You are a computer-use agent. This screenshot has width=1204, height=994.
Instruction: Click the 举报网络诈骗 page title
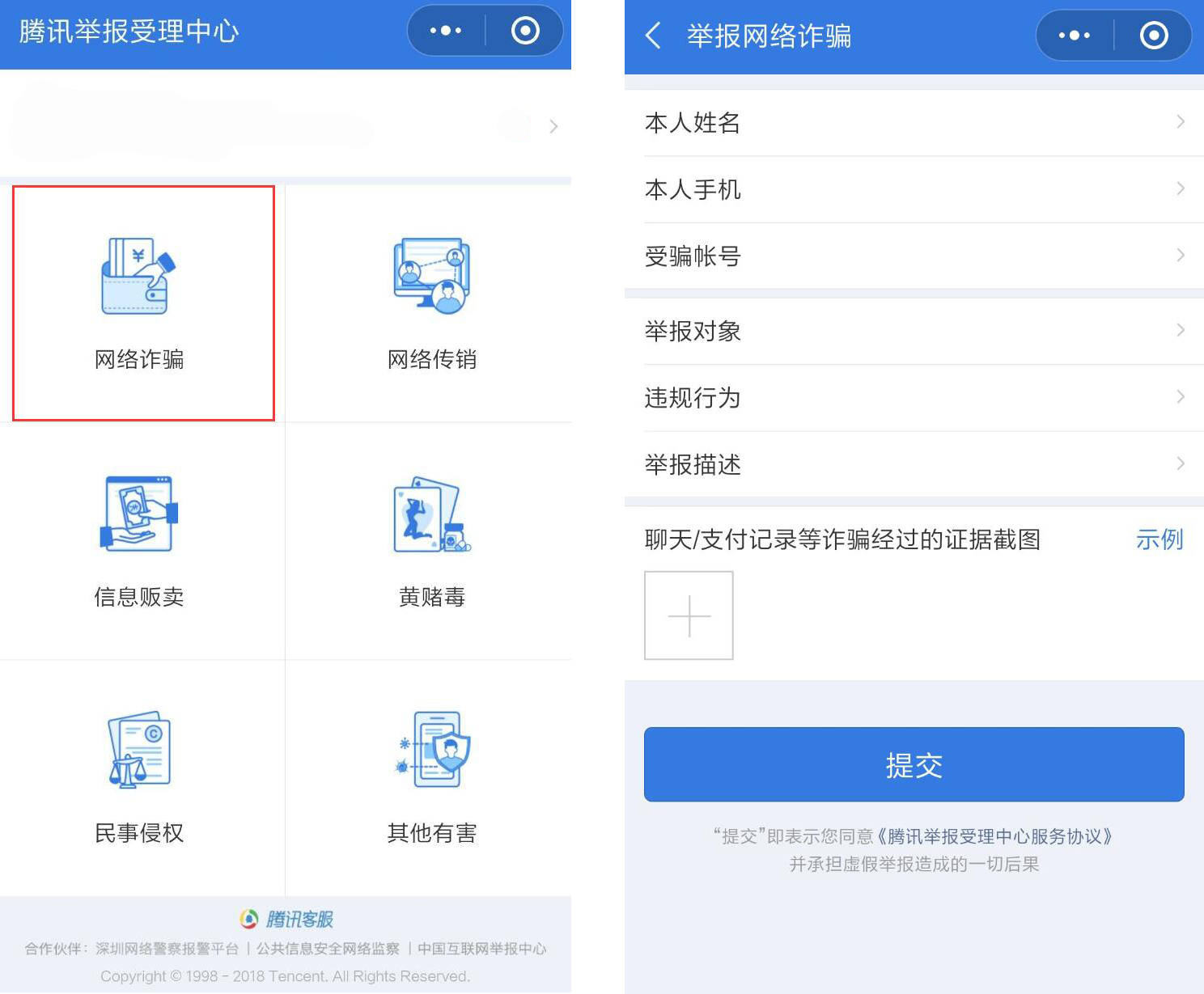tap(769, 36)
